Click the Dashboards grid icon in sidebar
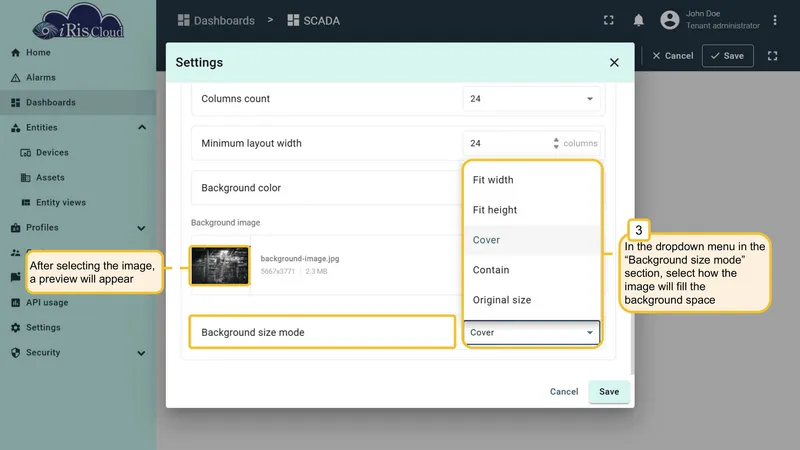800x450 pixels. 15,103
